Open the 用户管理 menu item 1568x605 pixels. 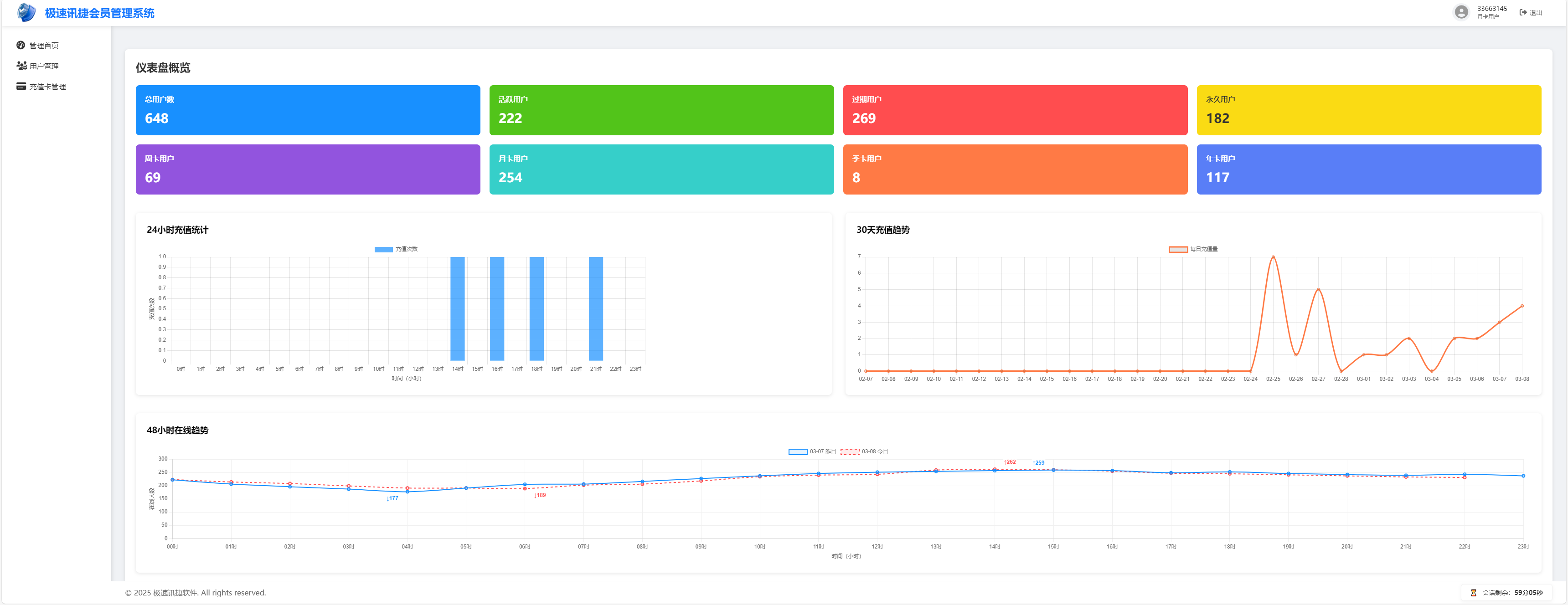(x=44, y=67)
